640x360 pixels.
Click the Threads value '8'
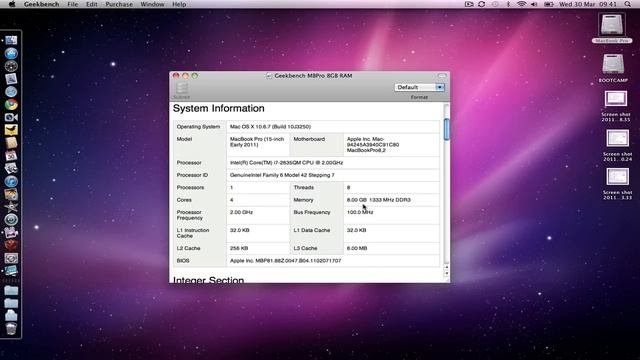348,187
